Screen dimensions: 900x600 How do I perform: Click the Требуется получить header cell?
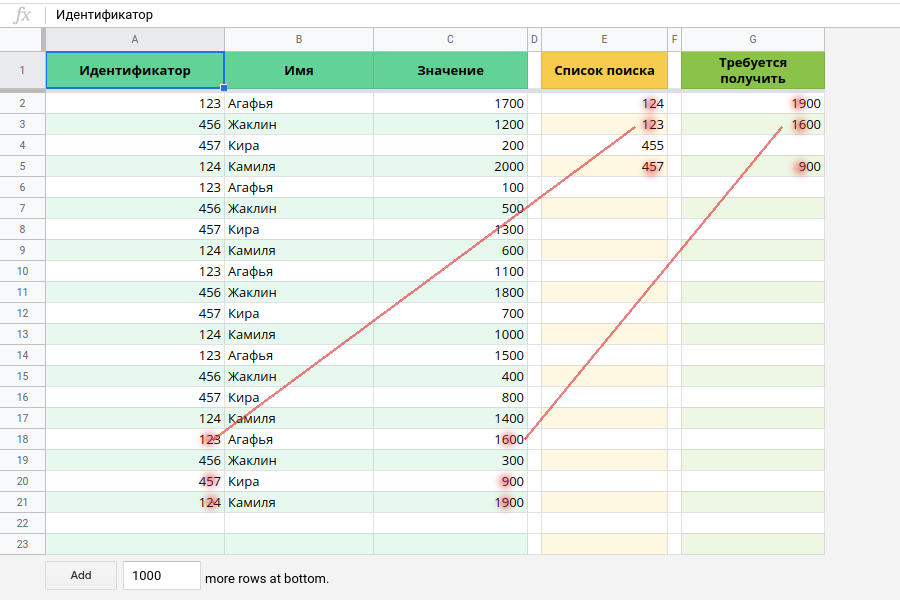point(751,70)
